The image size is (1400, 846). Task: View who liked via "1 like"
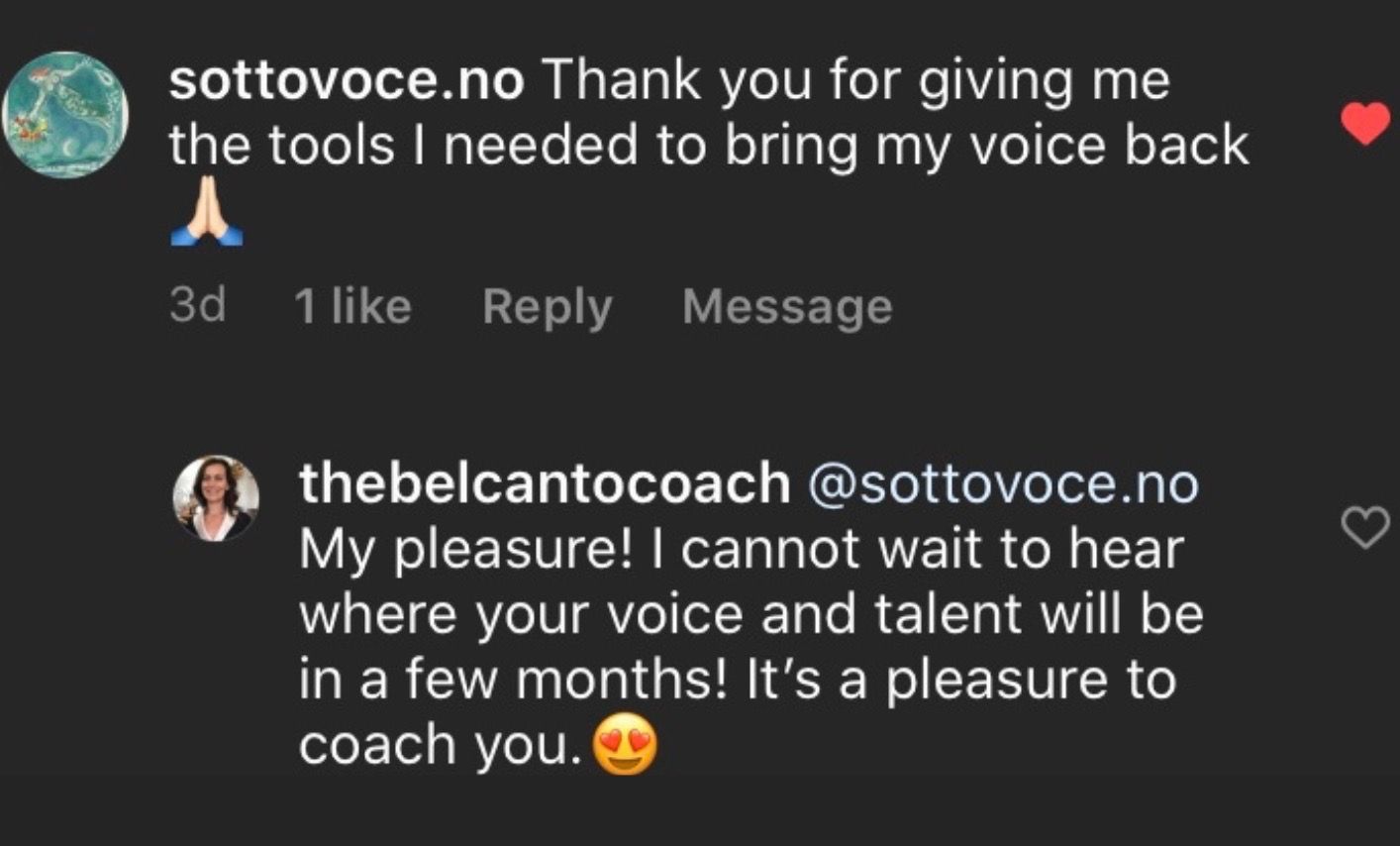(352, 306)
